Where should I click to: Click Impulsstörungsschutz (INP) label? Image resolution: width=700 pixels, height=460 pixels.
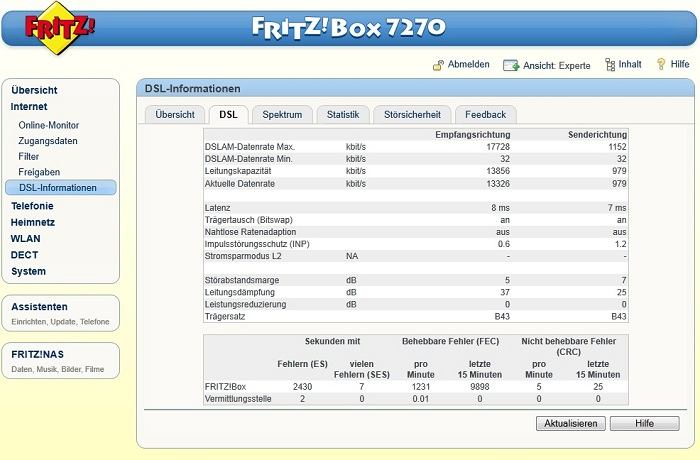tap(257, 244)
